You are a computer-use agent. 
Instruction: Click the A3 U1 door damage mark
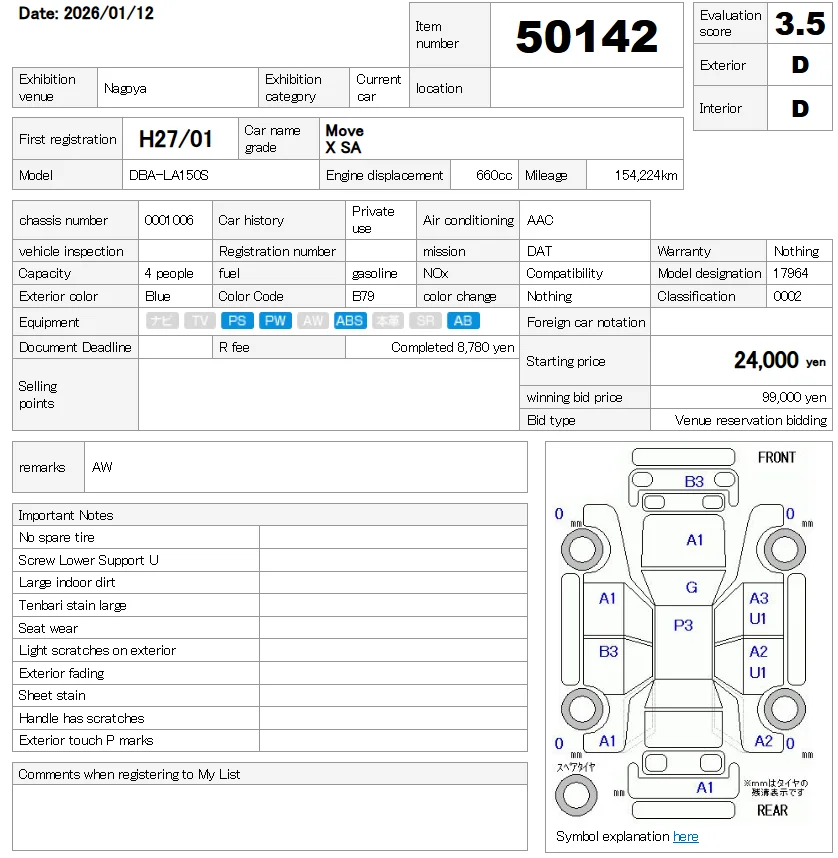coord(759,608)
